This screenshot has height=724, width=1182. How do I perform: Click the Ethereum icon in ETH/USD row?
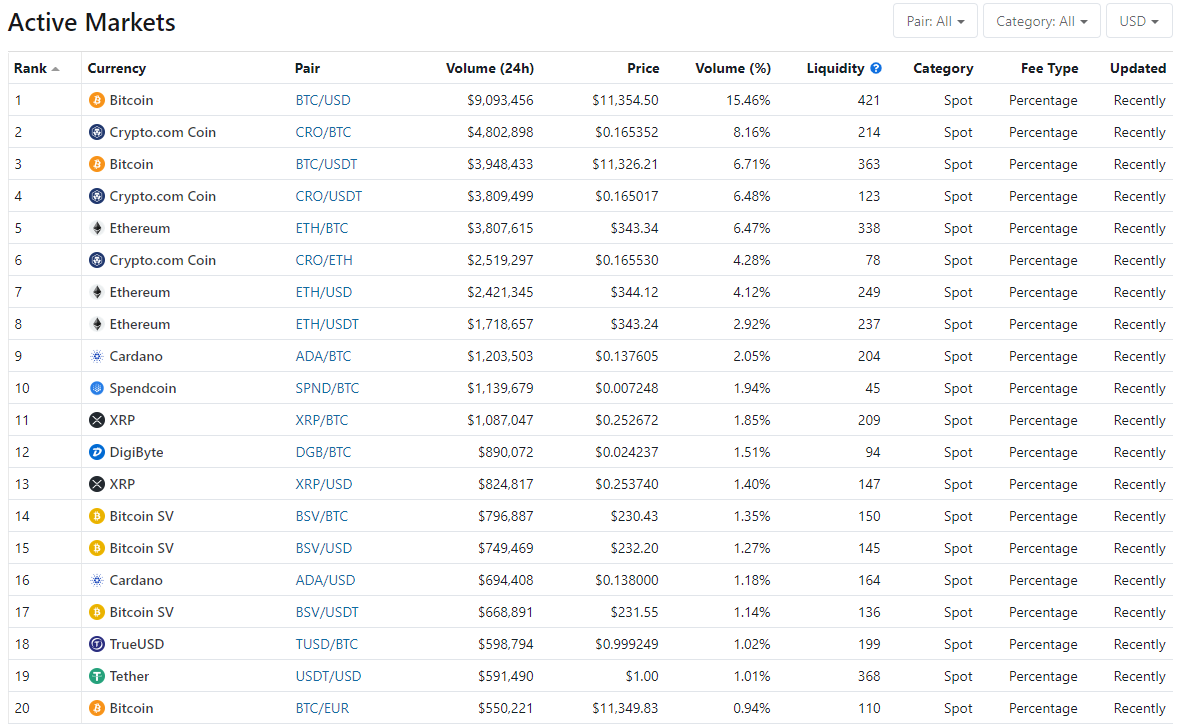(96, 293)
